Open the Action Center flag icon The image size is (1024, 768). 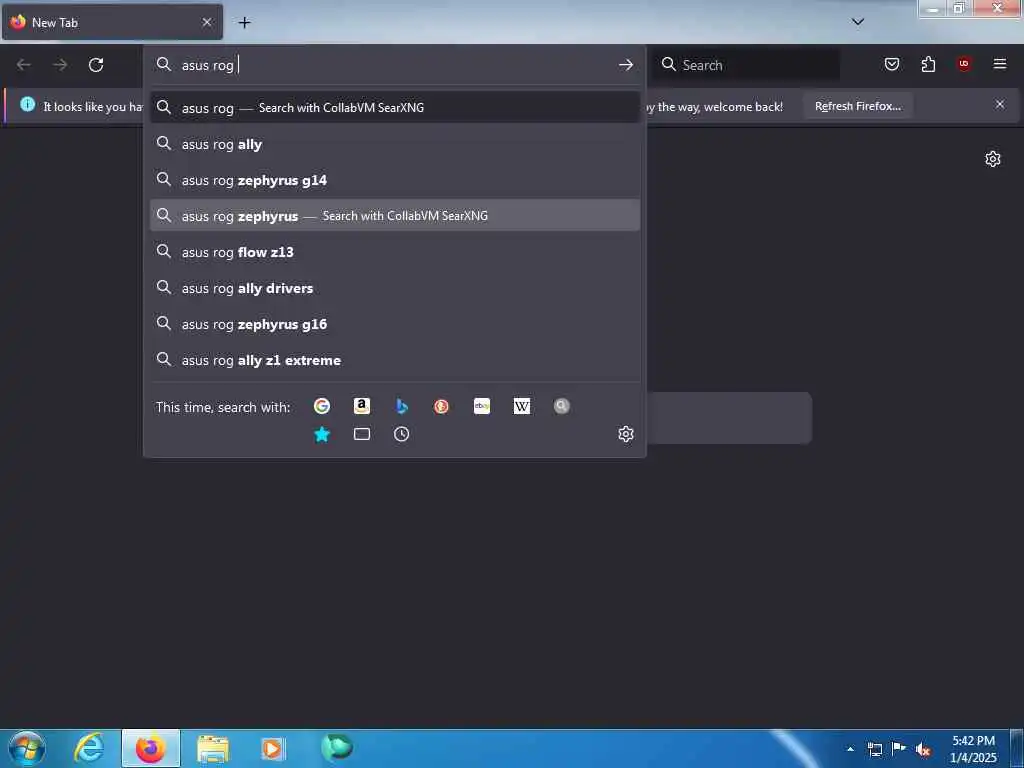899,748
